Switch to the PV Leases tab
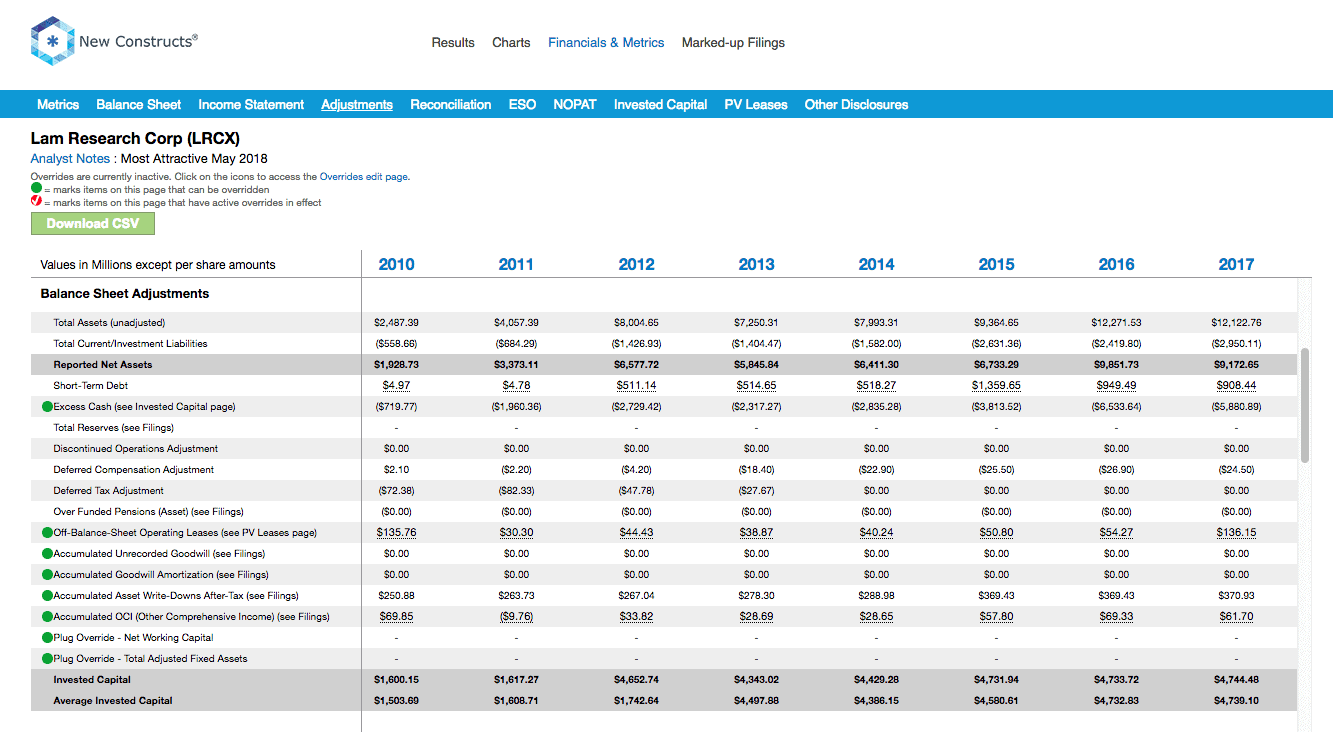Image resolution: width=1333 pixels, height=732 pixels. (756, 104)
